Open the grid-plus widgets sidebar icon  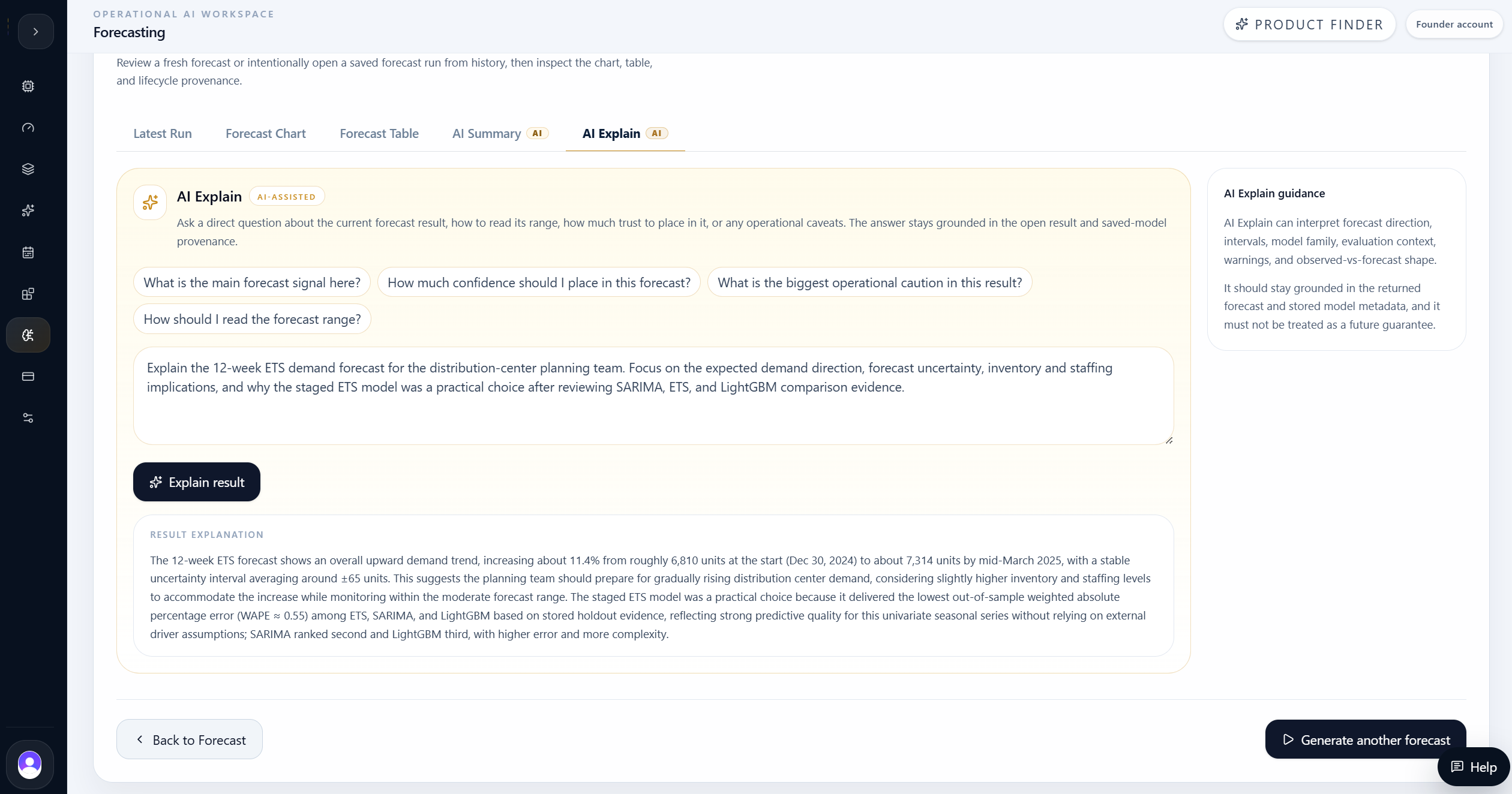pos(28,294)
